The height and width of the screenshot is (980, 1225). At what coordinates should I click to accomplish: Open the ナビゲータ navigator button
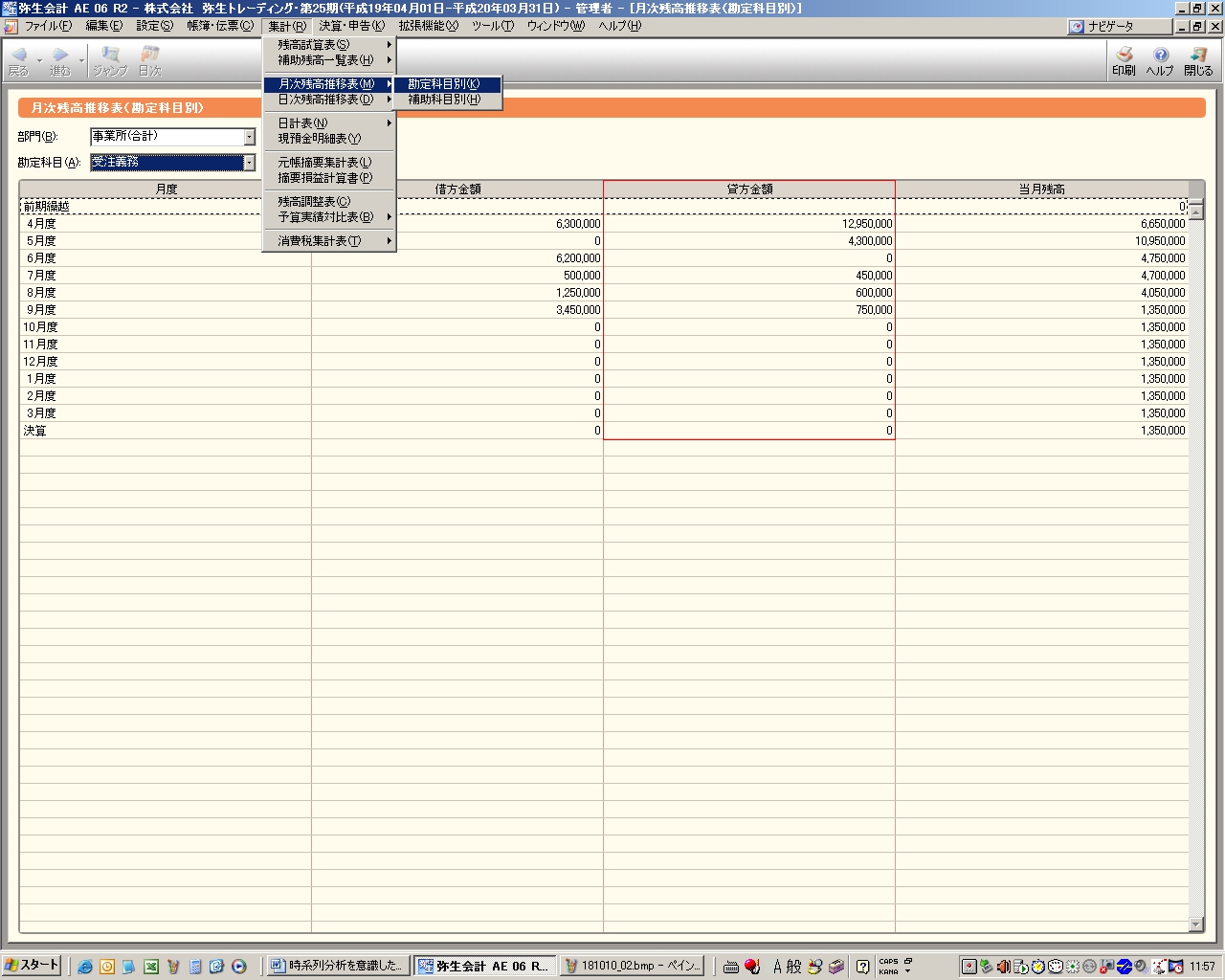click(1119, 27)
